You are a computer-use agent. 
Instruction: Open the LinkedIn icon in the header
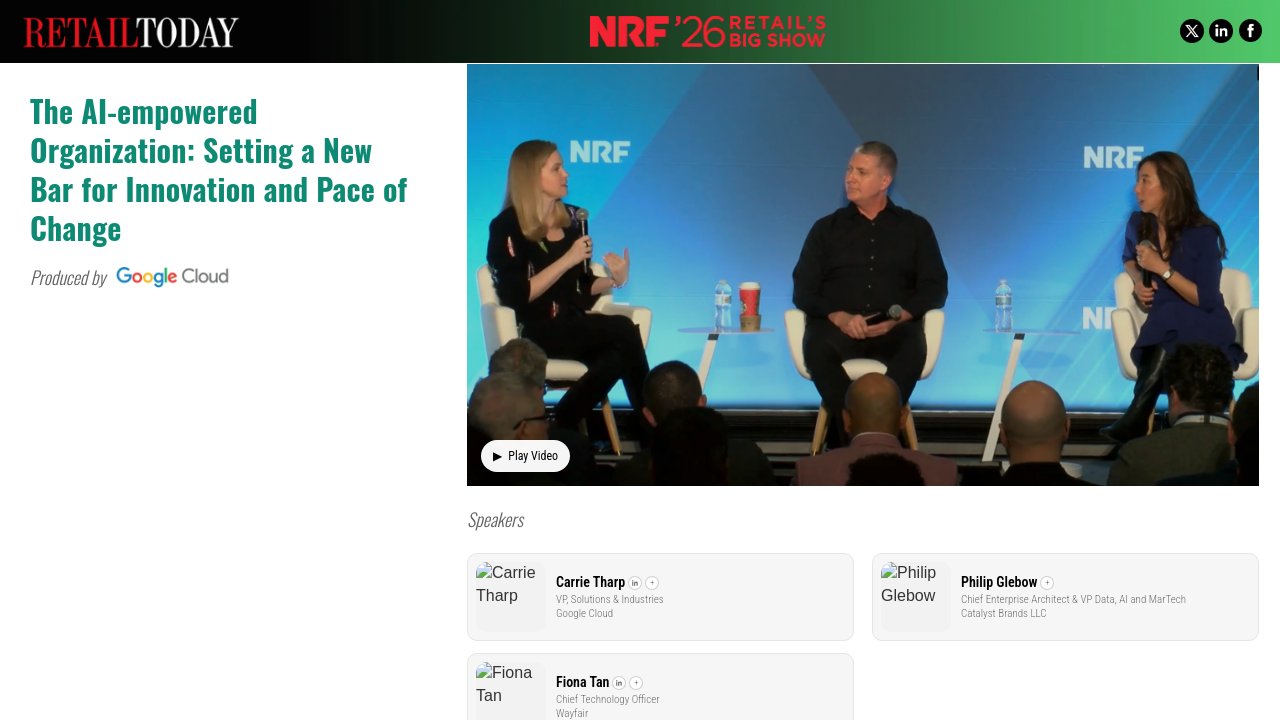pyautogui.click(x=1221, y=31)
